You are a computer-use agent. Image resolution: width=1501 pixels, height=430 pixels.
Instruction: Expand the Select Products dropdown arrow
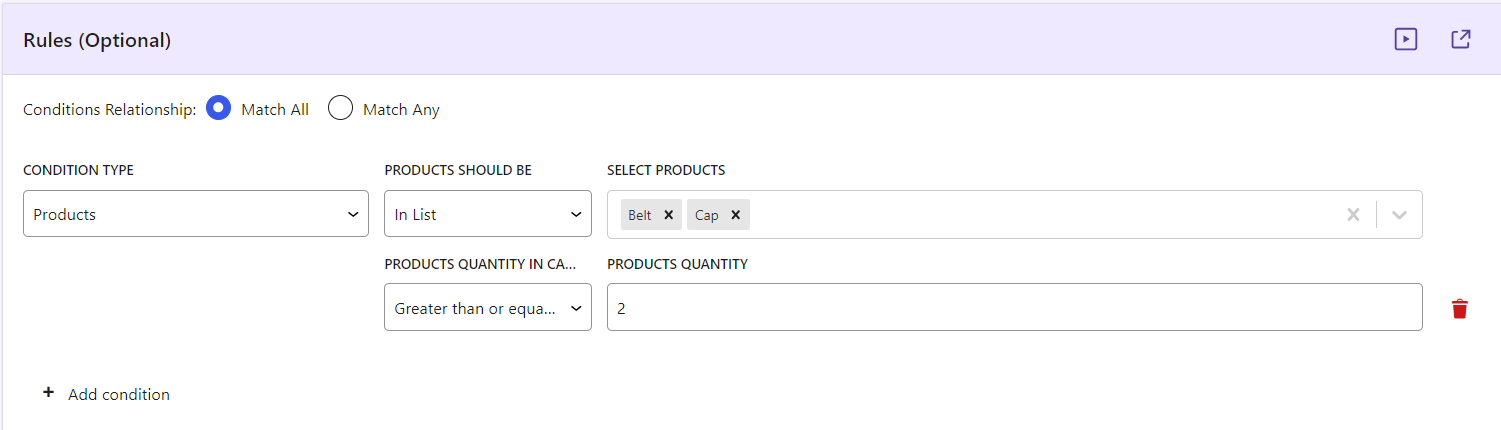click(x=1400, y=214)
